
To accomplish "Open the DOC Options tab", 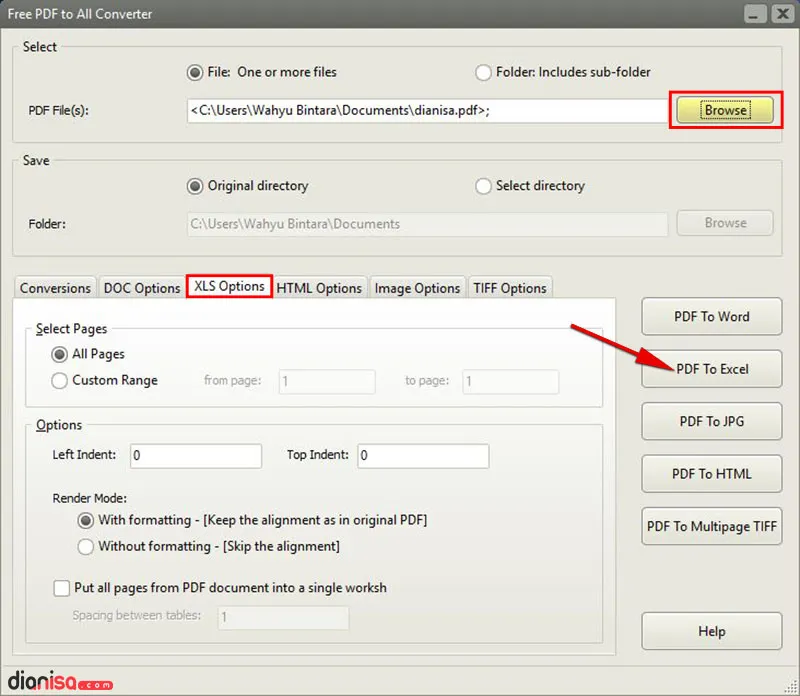I will tap(142, 288).
